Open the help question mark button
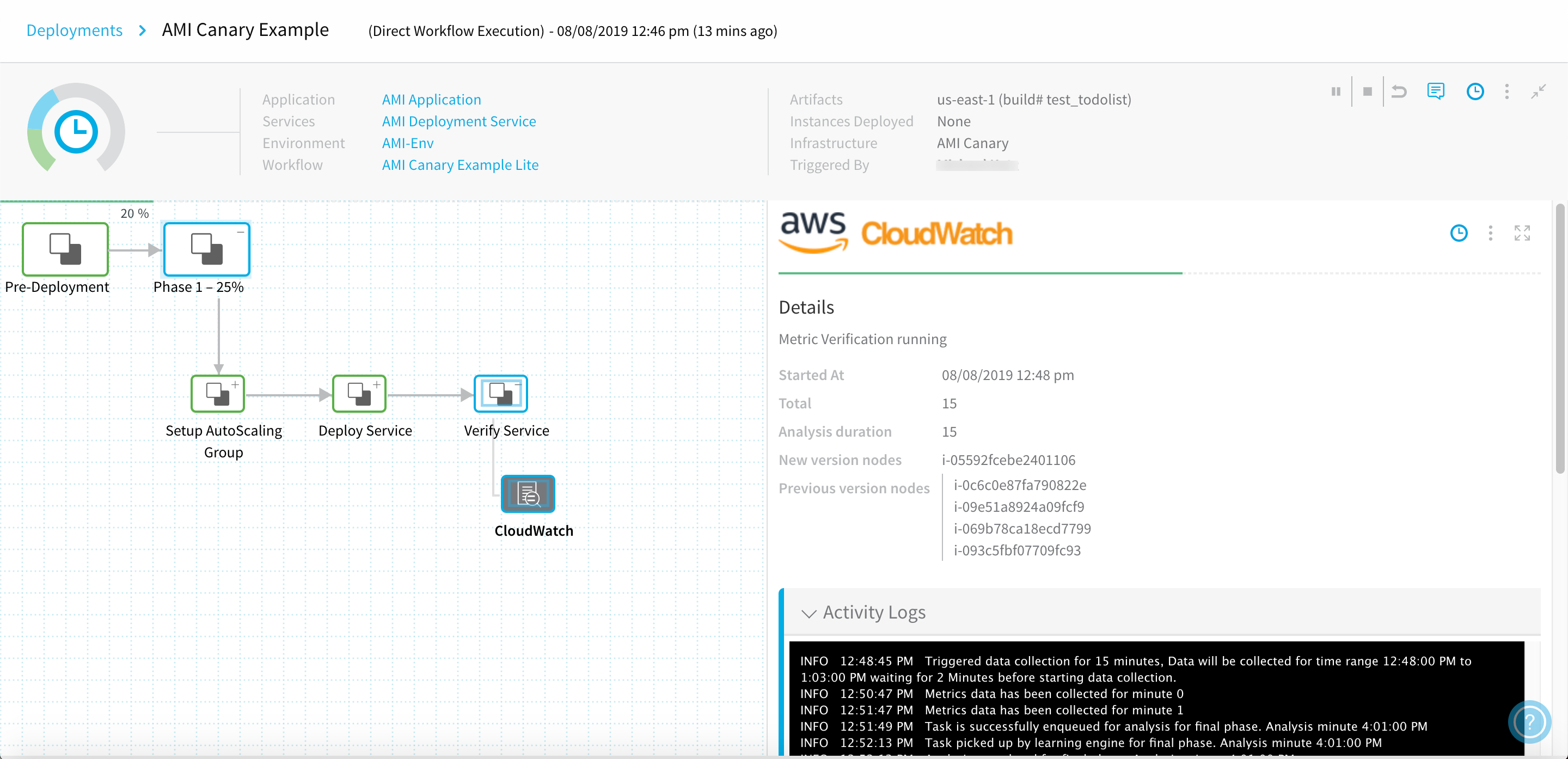Image resolution: width=1568 pixels, height=759 pixels. point(1530,722)
